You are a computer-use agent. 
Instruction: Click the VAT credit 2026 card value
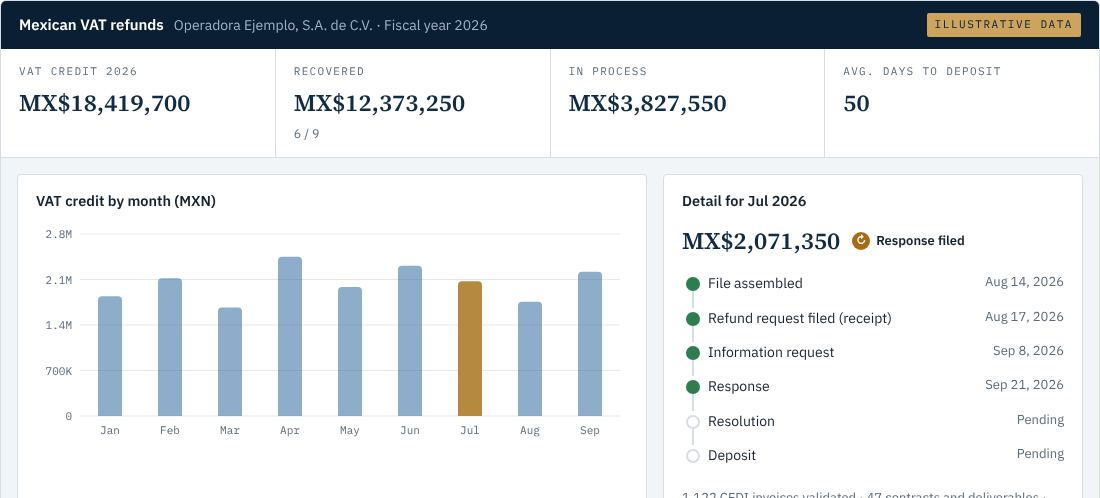pos(105,103)
